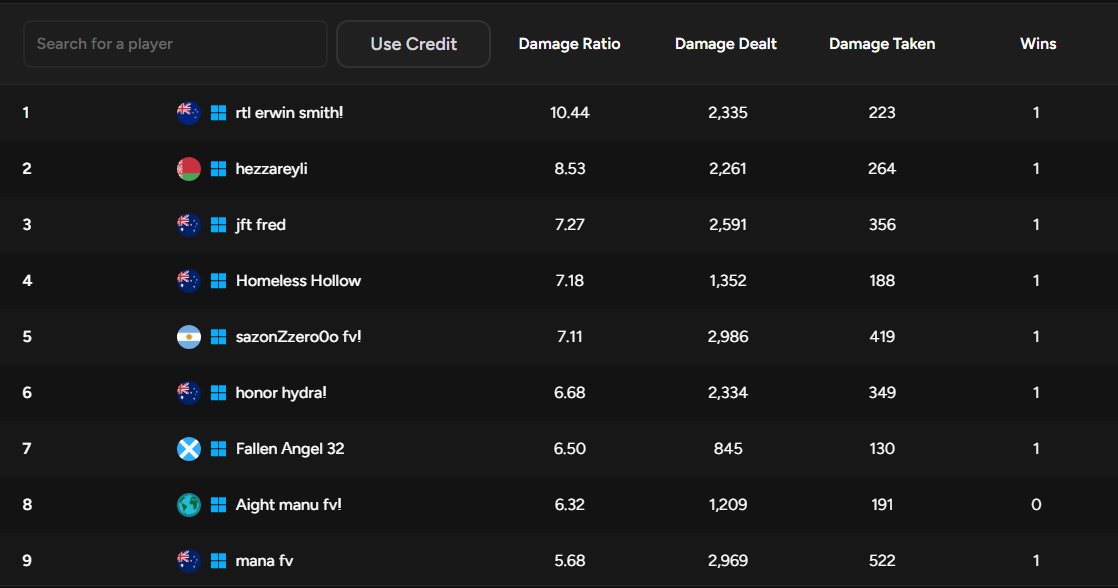This screenshot has height=588, width=1118.
Task: Click Australian flag next to mana fv
Action: [x=188, y=561]
